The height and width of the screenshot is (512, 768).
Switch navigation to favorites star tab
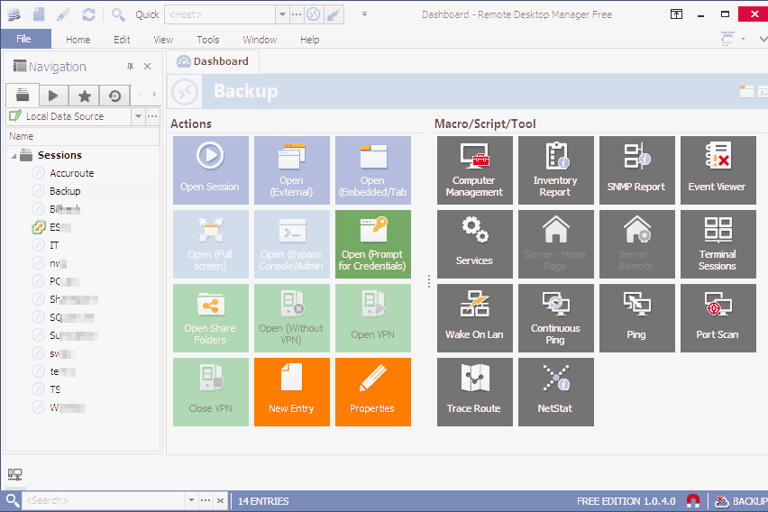[x=84, y=96]
